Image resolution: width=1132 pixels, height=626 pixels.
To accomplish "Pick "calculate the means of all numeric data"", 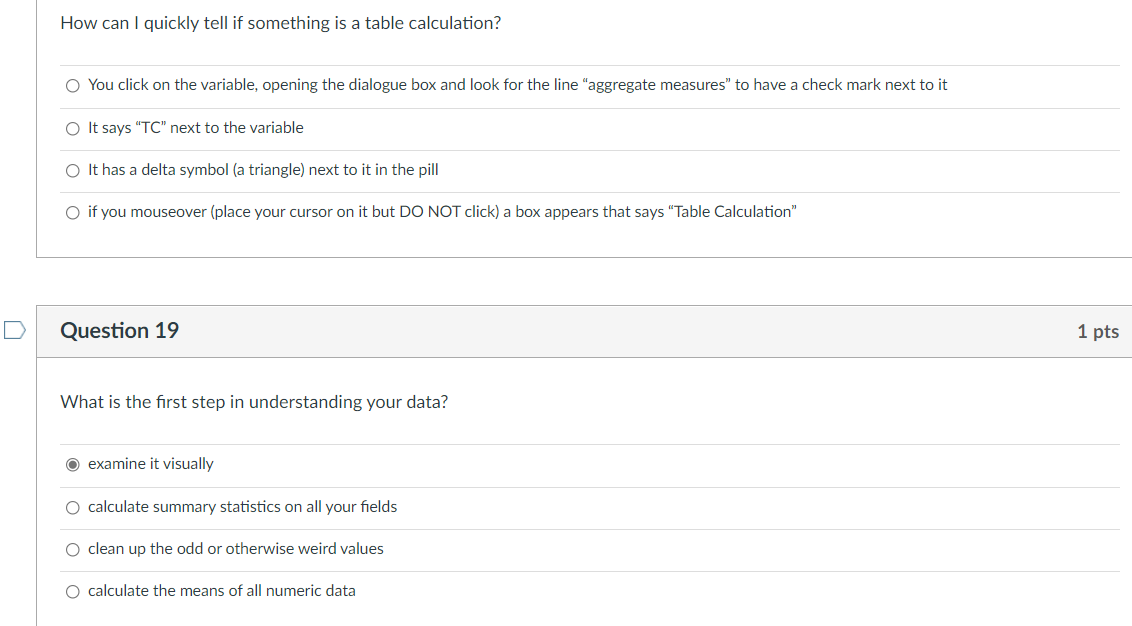I will point(72,591).
